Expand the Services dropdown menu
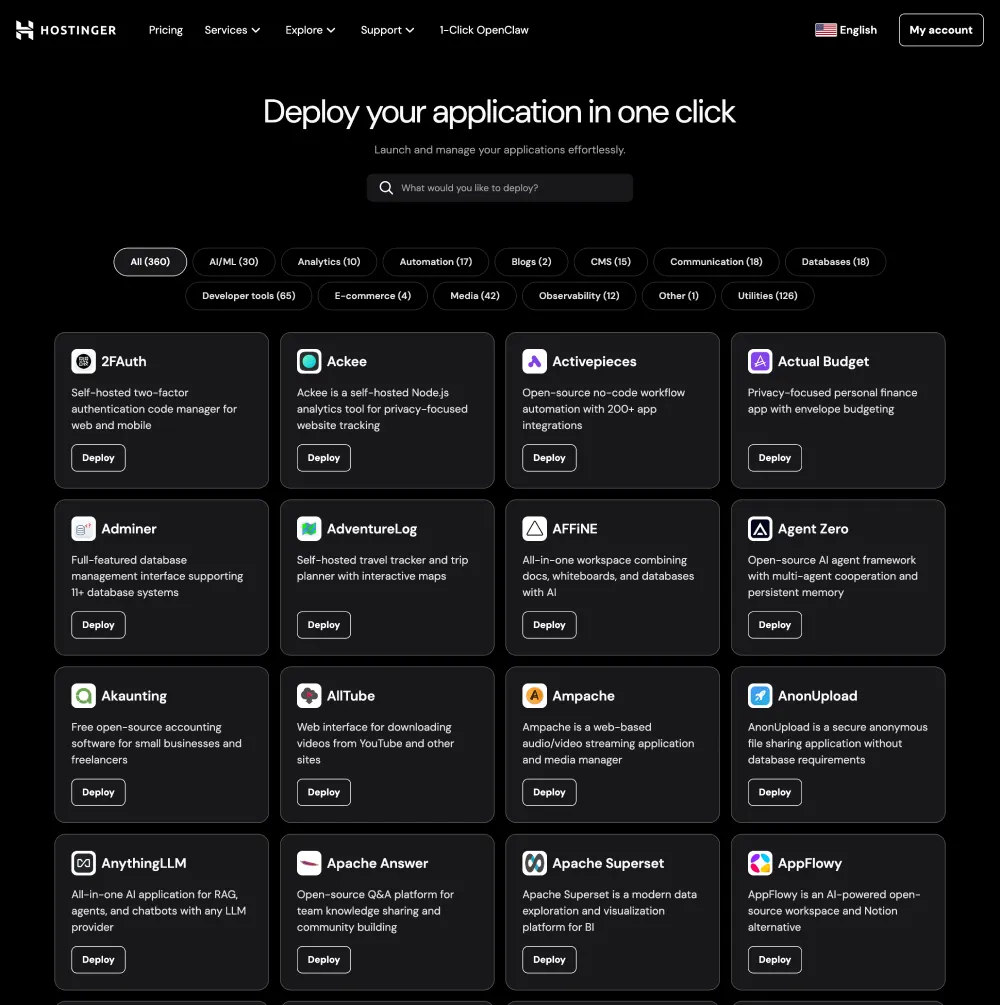Viewport: 1000px width, 1005px height. 232,30
